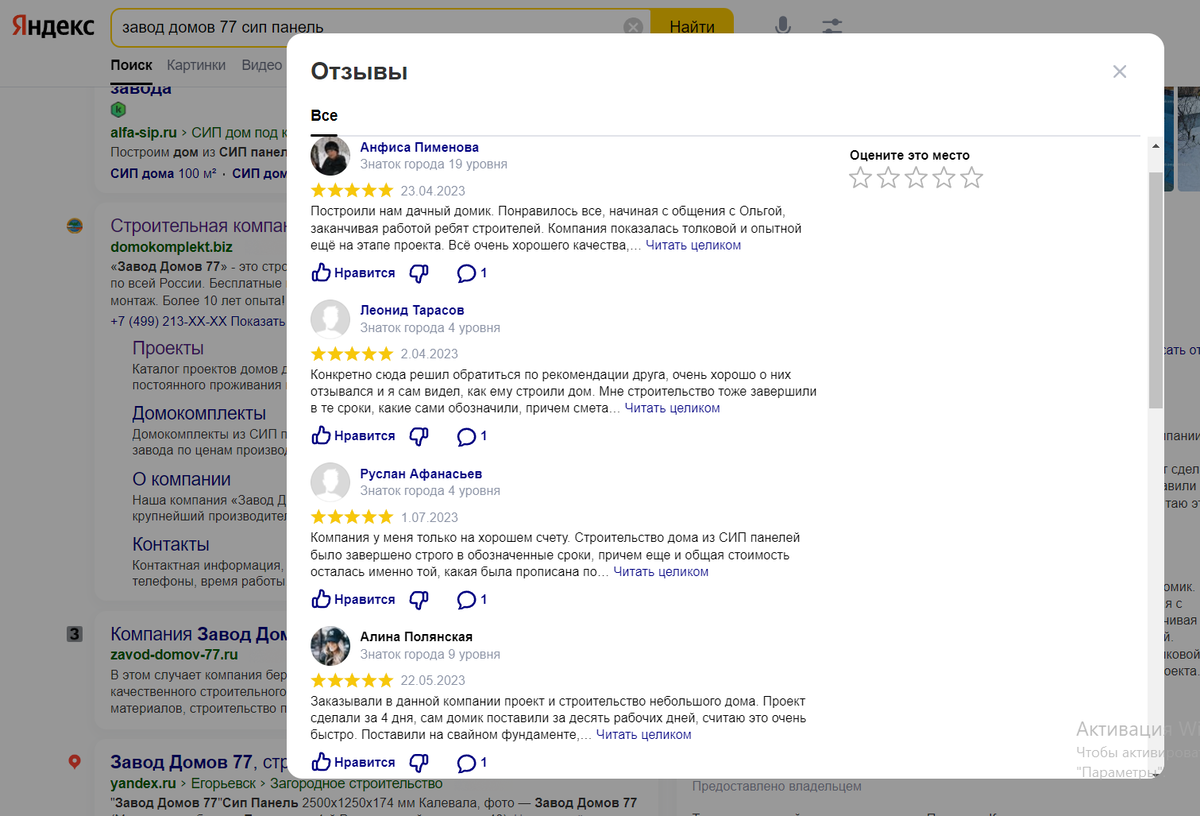The image size is (1200, 816).
Task: Open the Контакты sitelink
Action: tap(171, 544)
